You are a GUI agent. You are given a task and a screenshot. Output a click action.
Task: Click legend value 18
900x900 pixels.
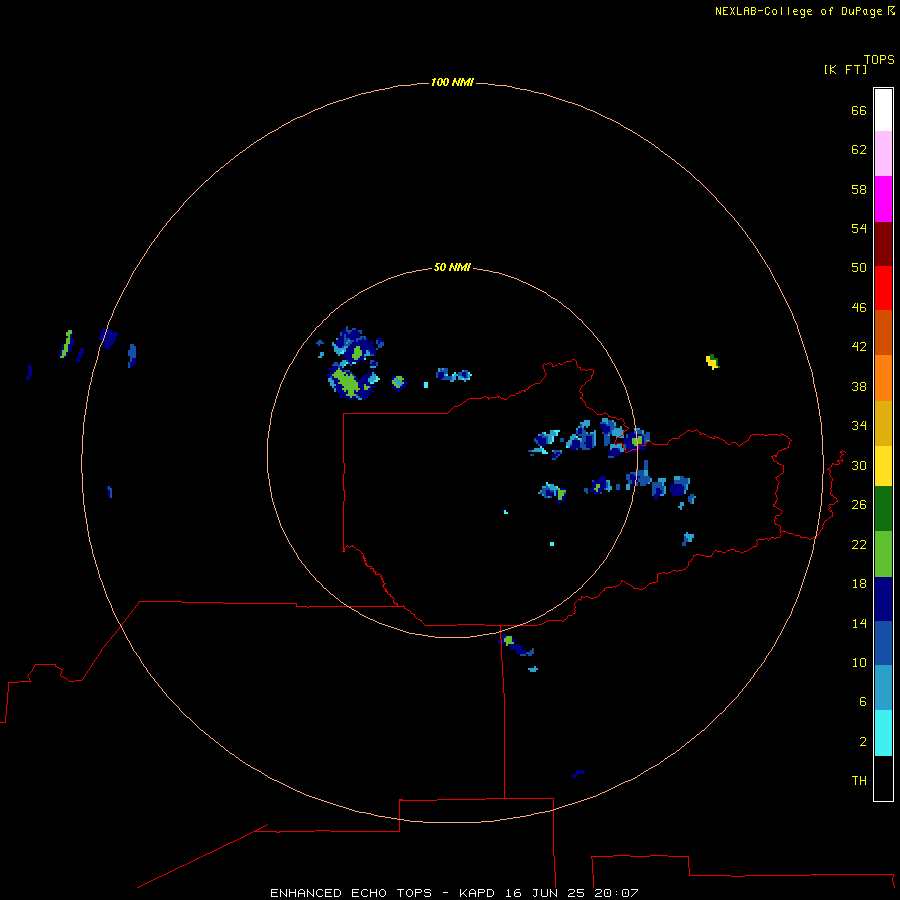(859, 584)
